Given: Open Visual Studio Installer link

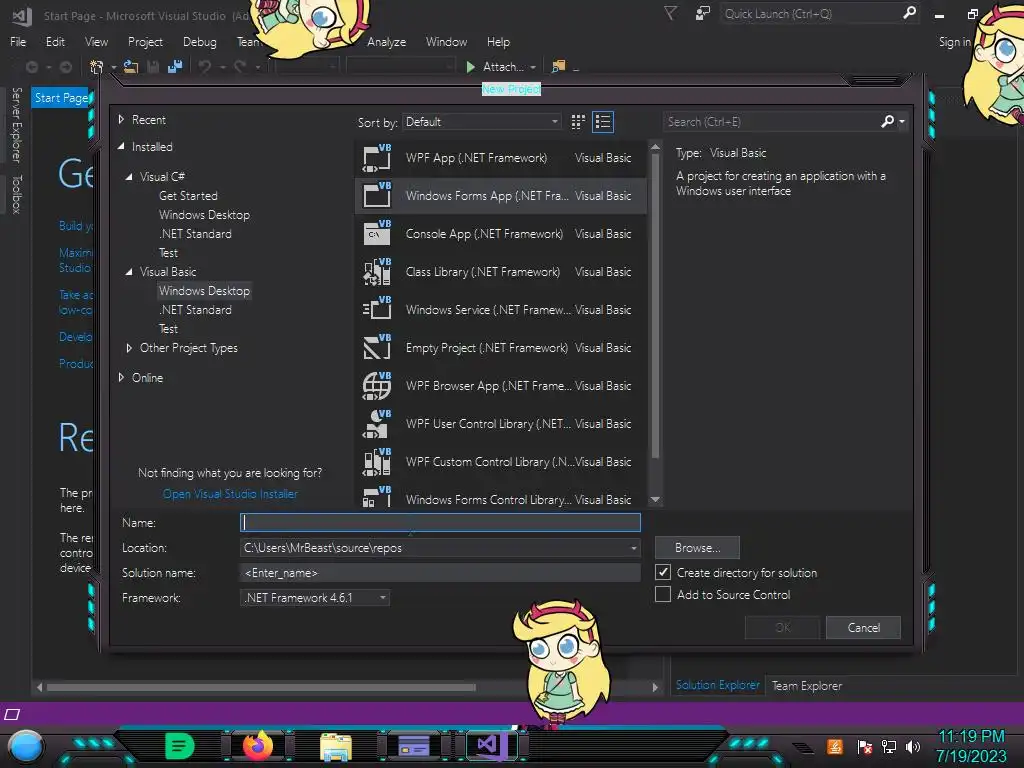Looking at the screenshot, I should (231, 494).
